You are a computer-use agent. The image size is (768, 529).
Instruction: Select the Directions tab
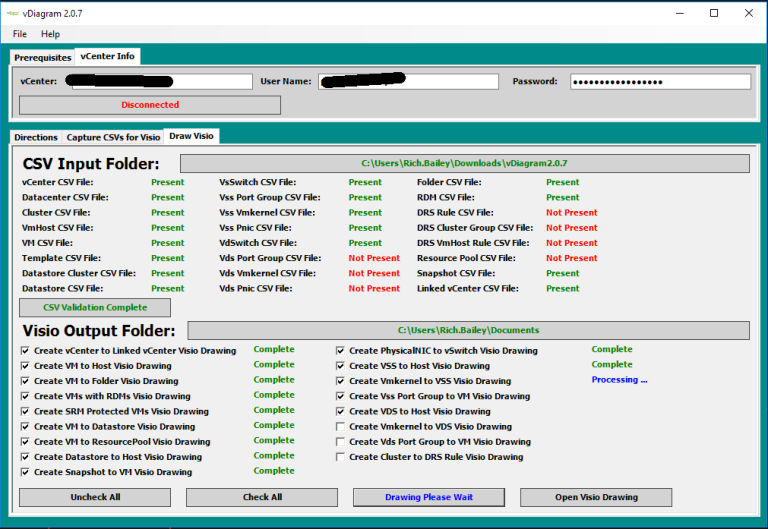click(36, 137)
